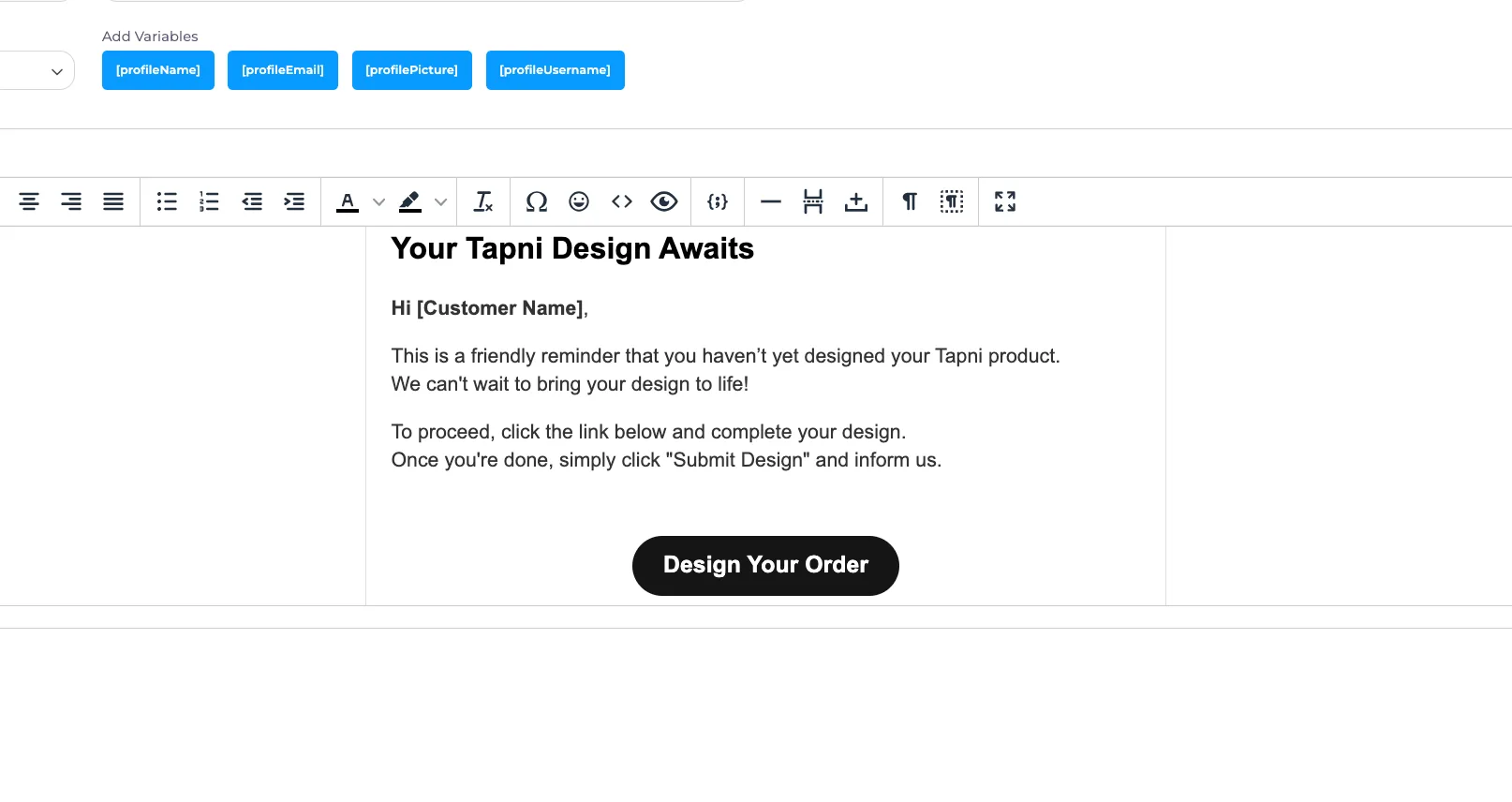Click the friendly reminder paragraph text
Image resolution: width=1512 pixels, height=802 pixels.
(x=726, y=356)
